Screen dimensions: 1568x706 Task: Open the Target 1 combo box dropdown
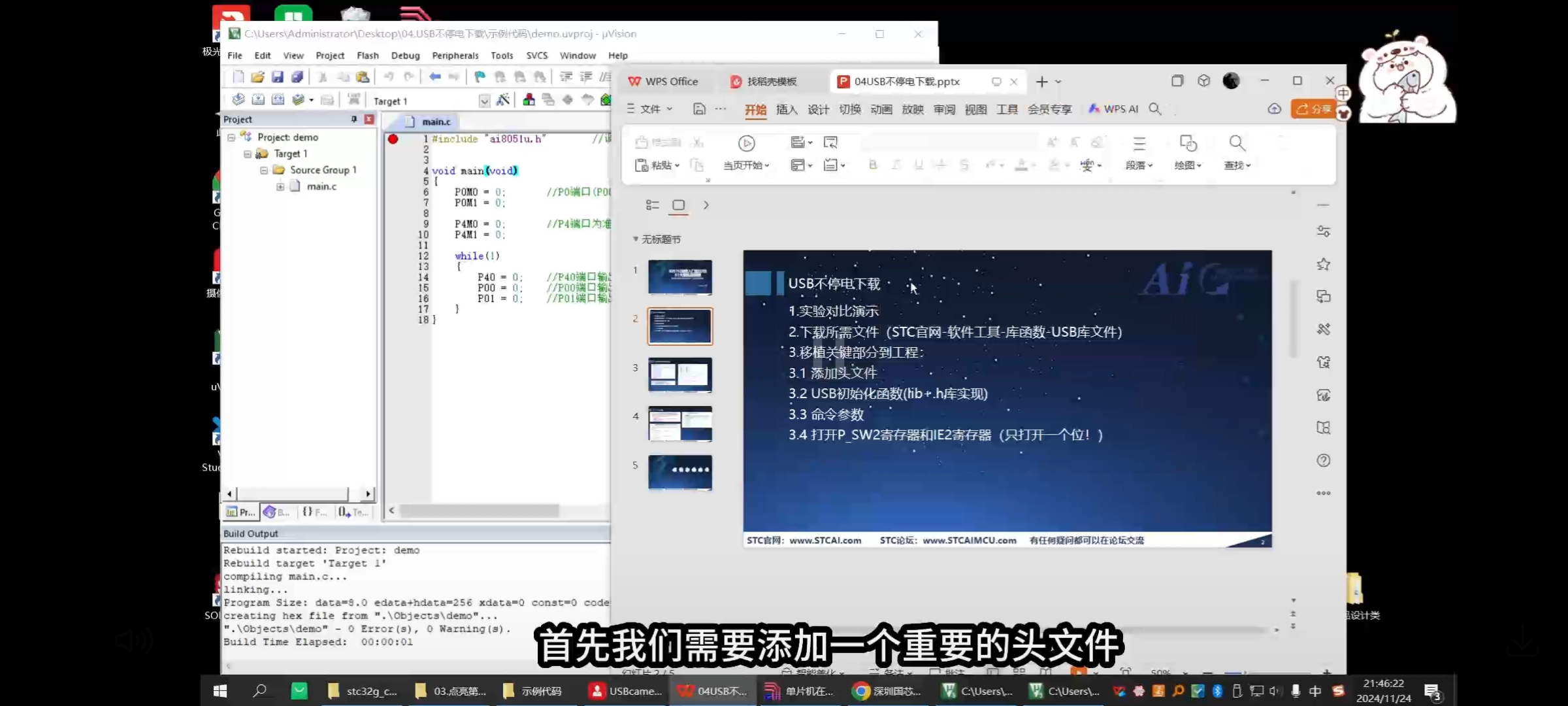point(484,101)
